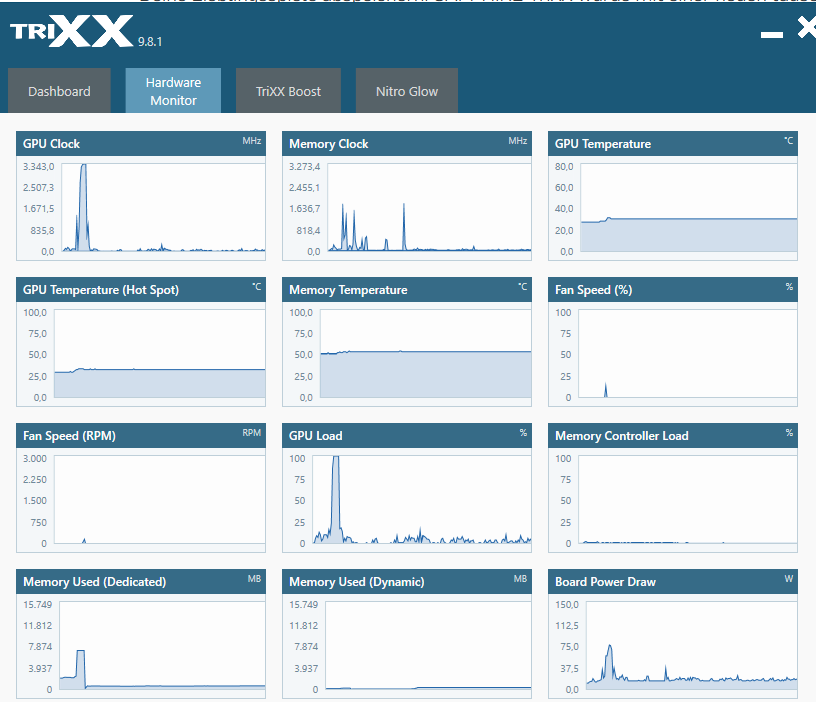Screen dimensions: 816x702
Task: Click the Memory Clock graph
Action: click(429, 208)
